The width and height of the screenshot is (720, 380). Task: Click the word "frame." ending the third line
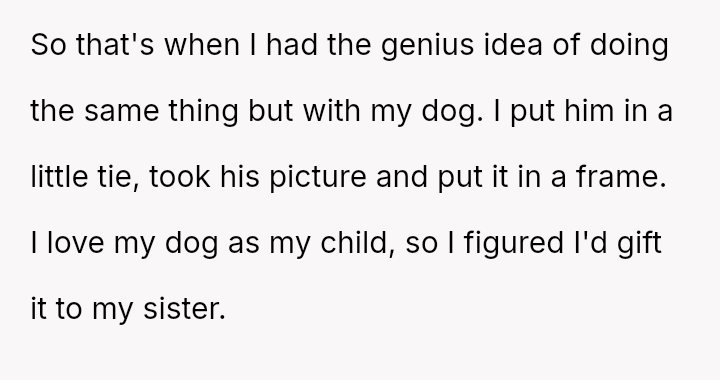coord(621,176)
